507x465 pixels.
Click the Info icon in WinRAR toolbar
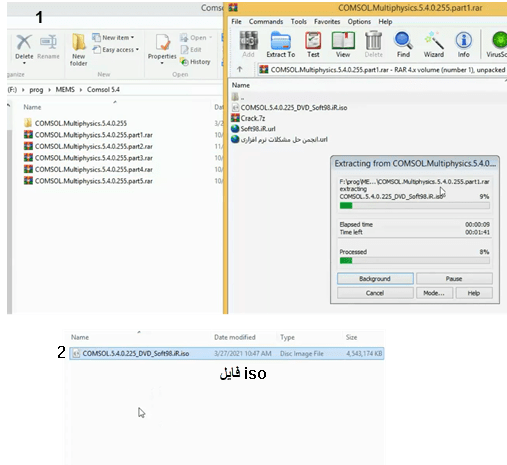click(463, 44)
